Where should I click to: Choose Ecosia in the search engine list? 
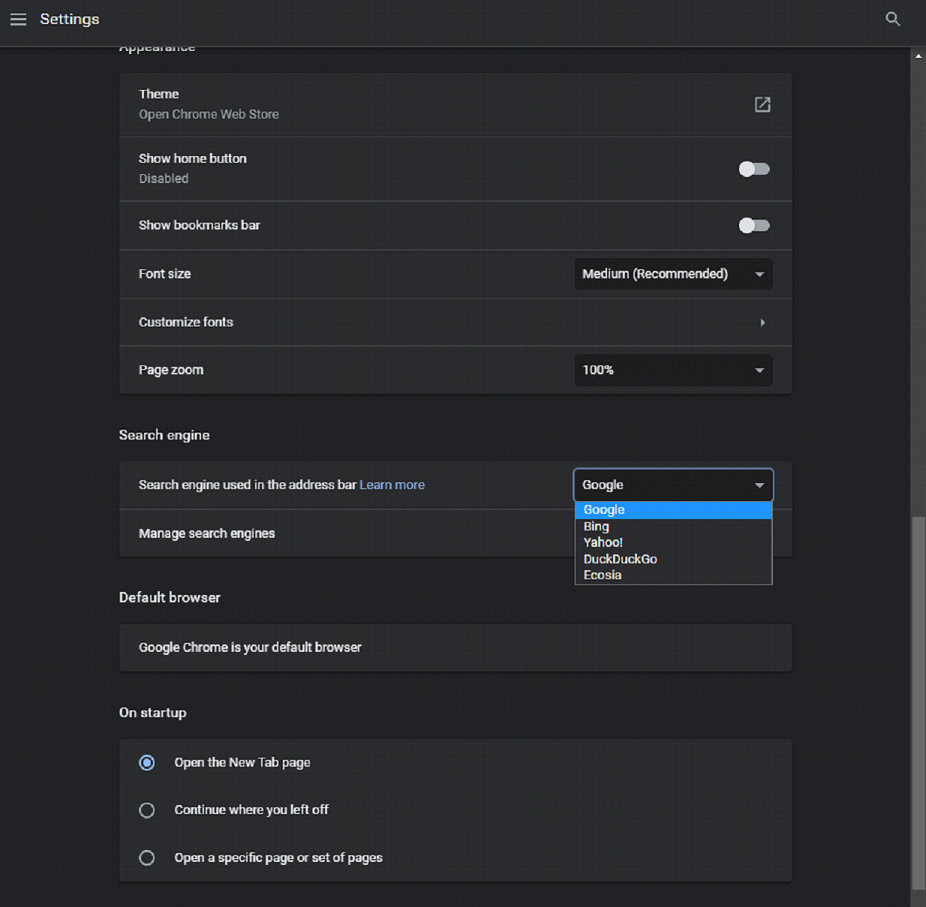[x=673, y=575]
